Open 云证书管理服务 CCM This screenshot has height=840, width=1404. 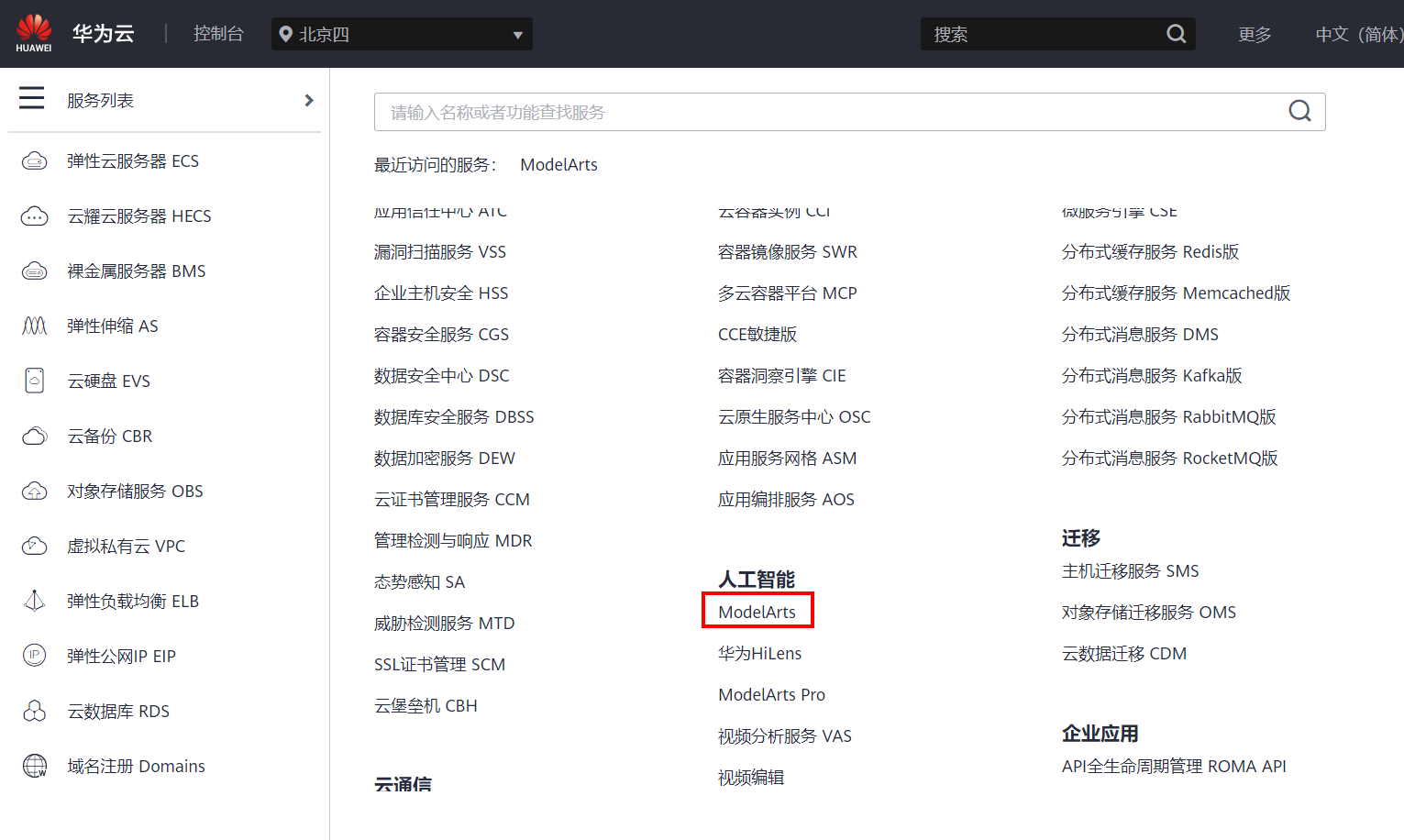coord(452,499)
